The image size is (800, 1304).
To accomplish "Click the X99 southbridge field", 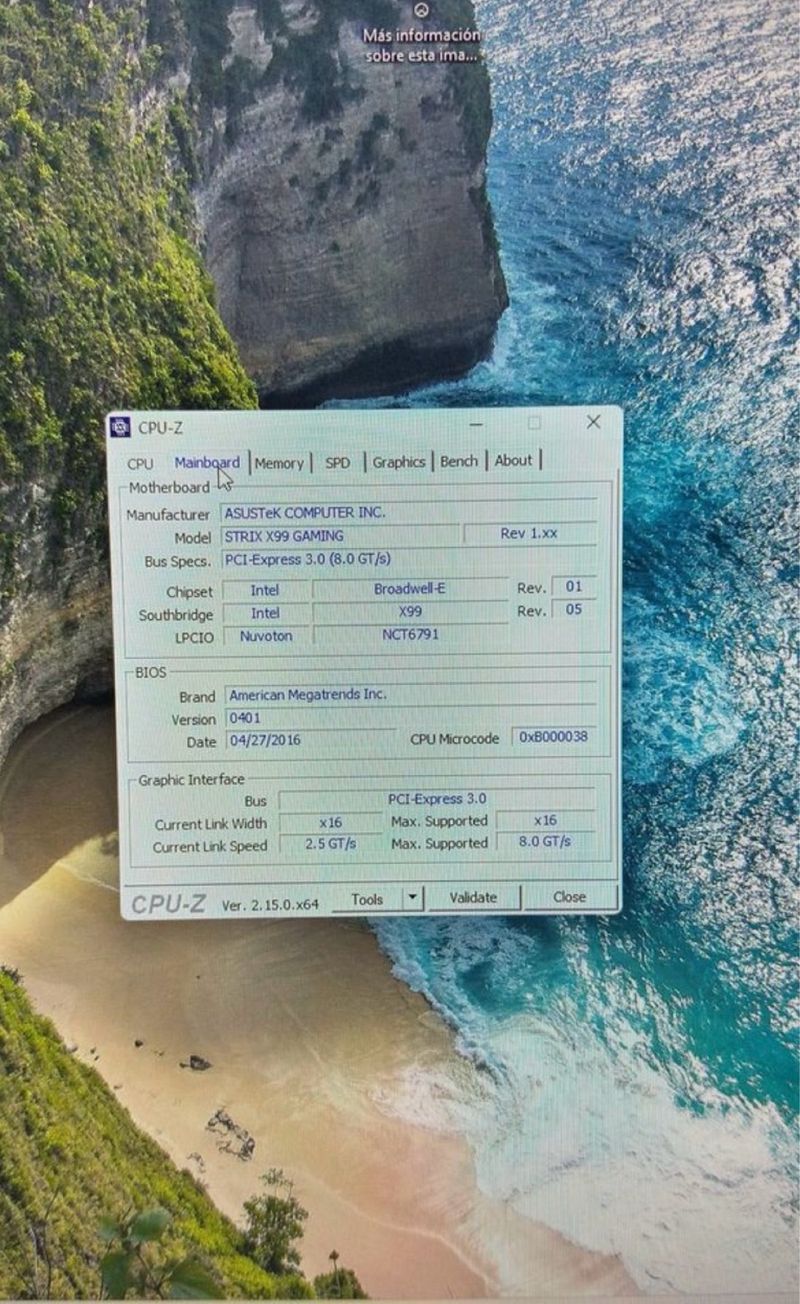I will (410, 611).
